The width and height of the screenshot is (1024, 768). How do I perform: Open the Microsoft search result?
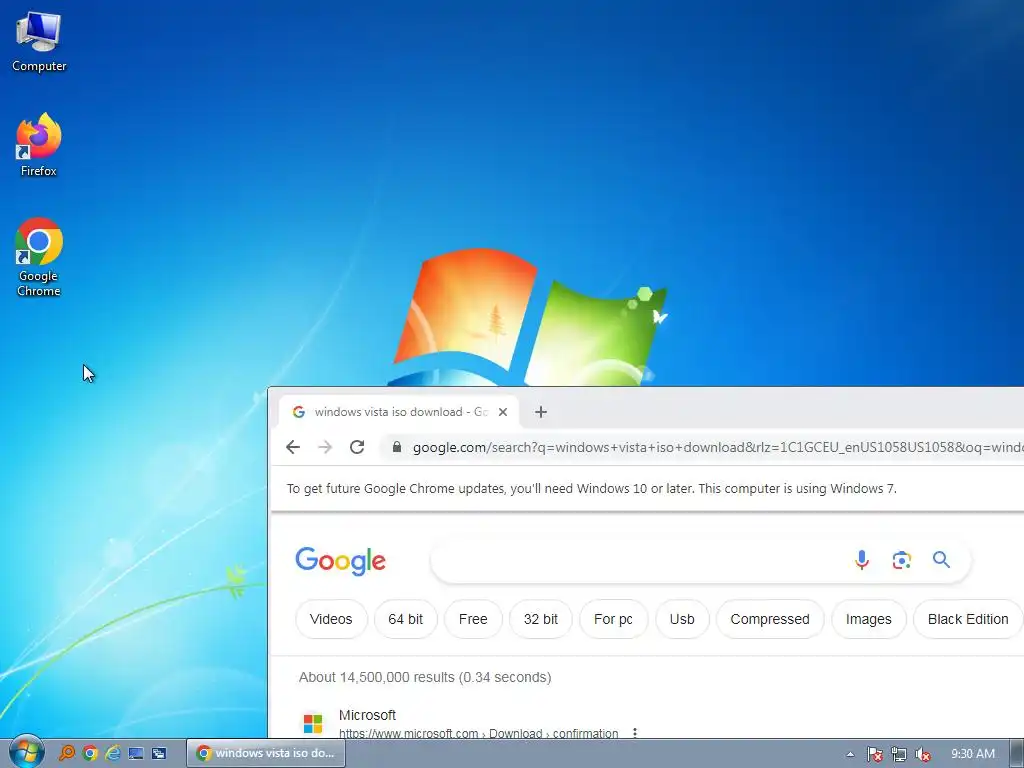pyautogui.click(x=367, y=715)
